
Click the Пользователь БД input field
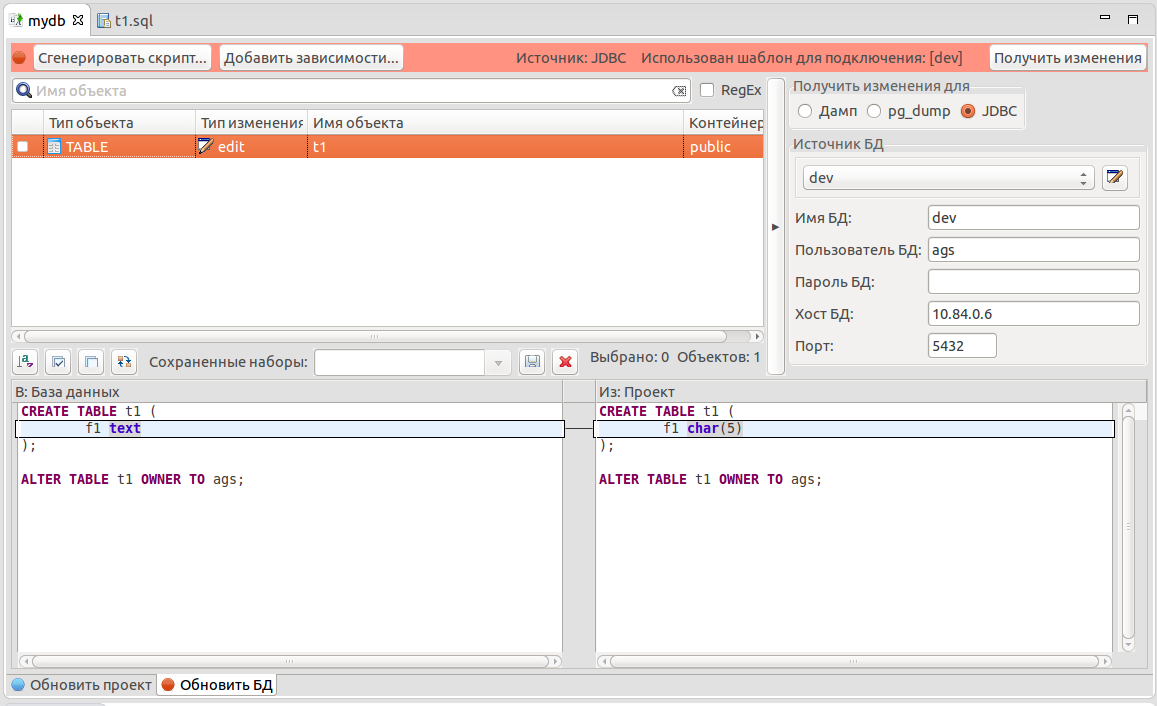(x=1033, y=249)
